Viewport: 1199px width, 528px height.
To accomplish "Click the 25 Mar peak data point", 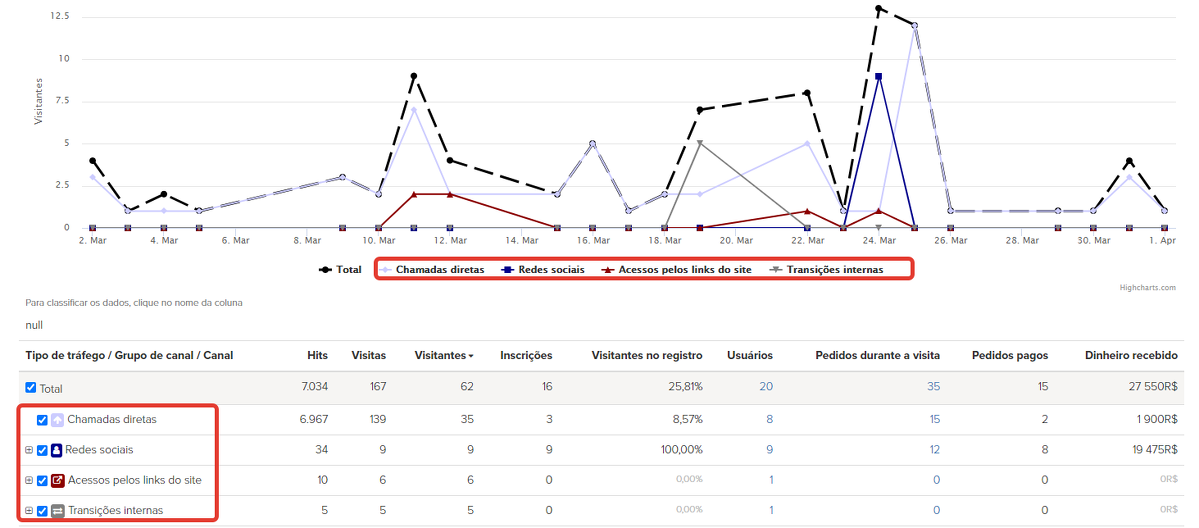I will coord(914,25).
